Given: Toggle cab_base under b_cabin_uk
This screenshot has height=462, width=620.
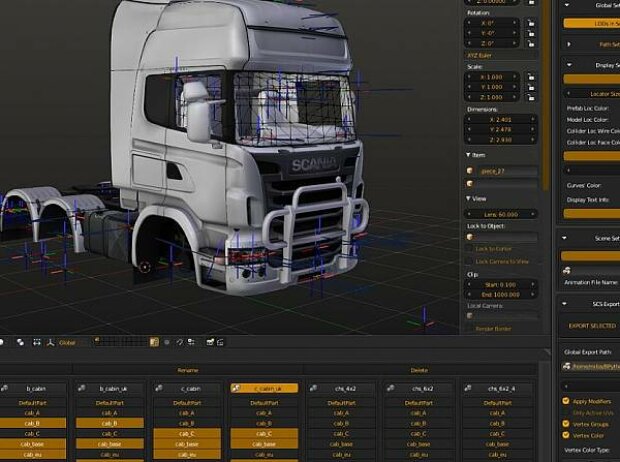Looking at the screenshot, I should coord(110,444).
